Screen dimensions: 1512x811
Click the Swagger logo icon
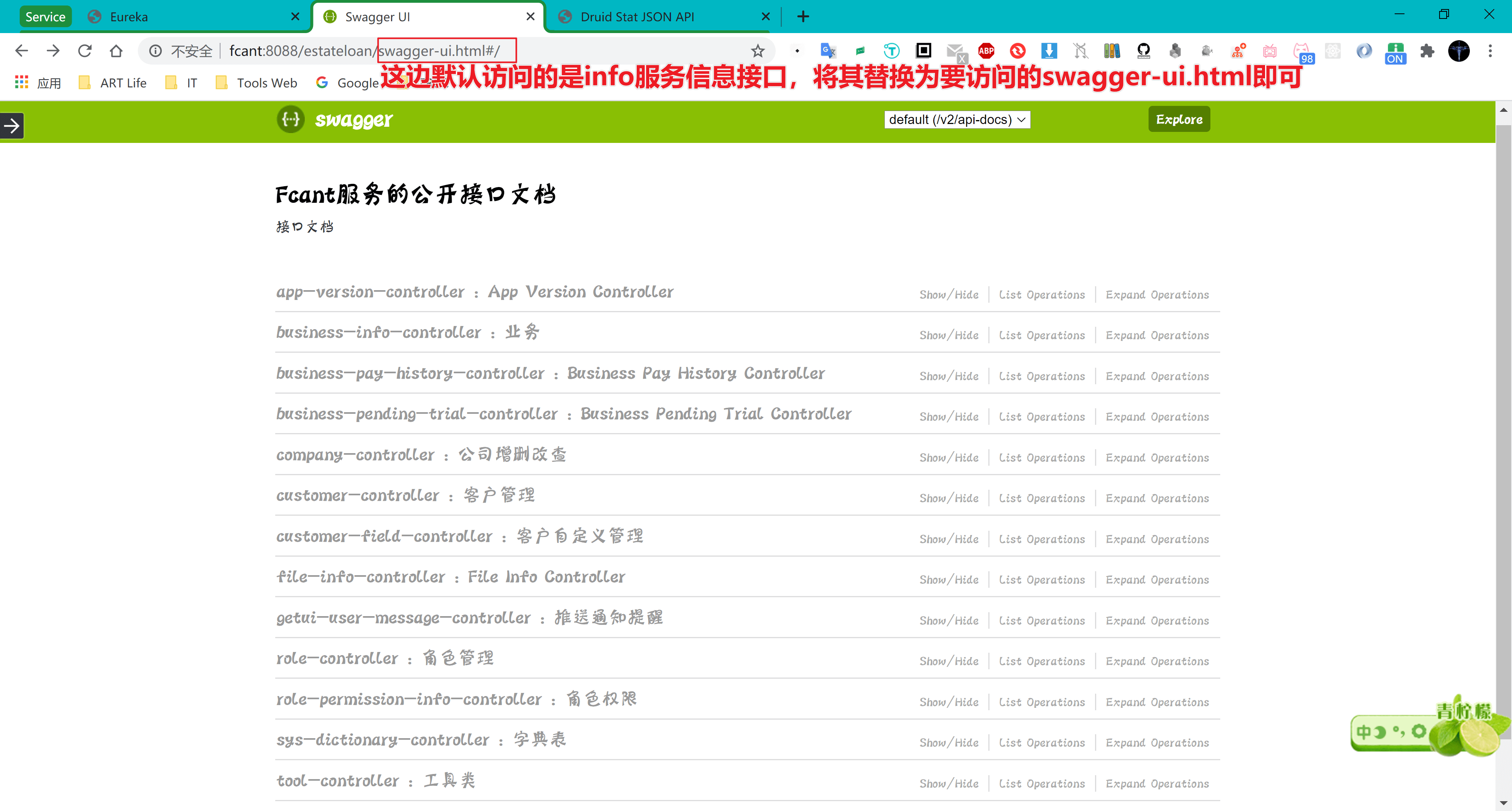291,119
